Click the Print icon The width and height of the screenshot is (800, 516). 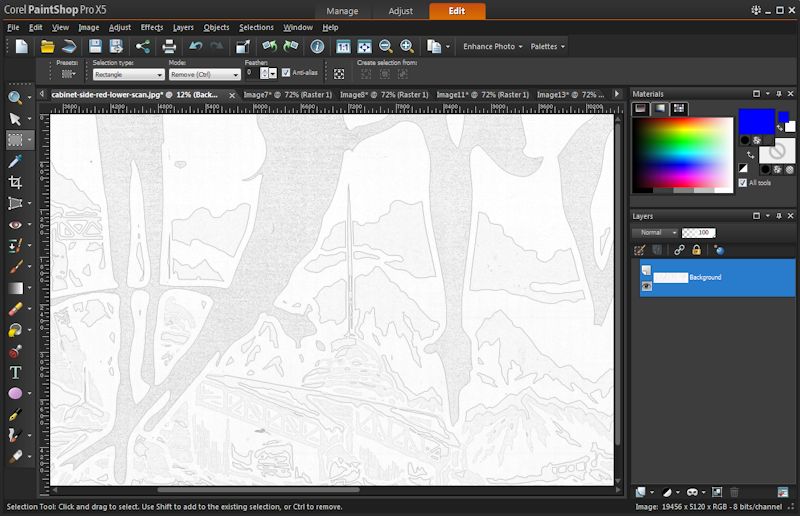169,46
